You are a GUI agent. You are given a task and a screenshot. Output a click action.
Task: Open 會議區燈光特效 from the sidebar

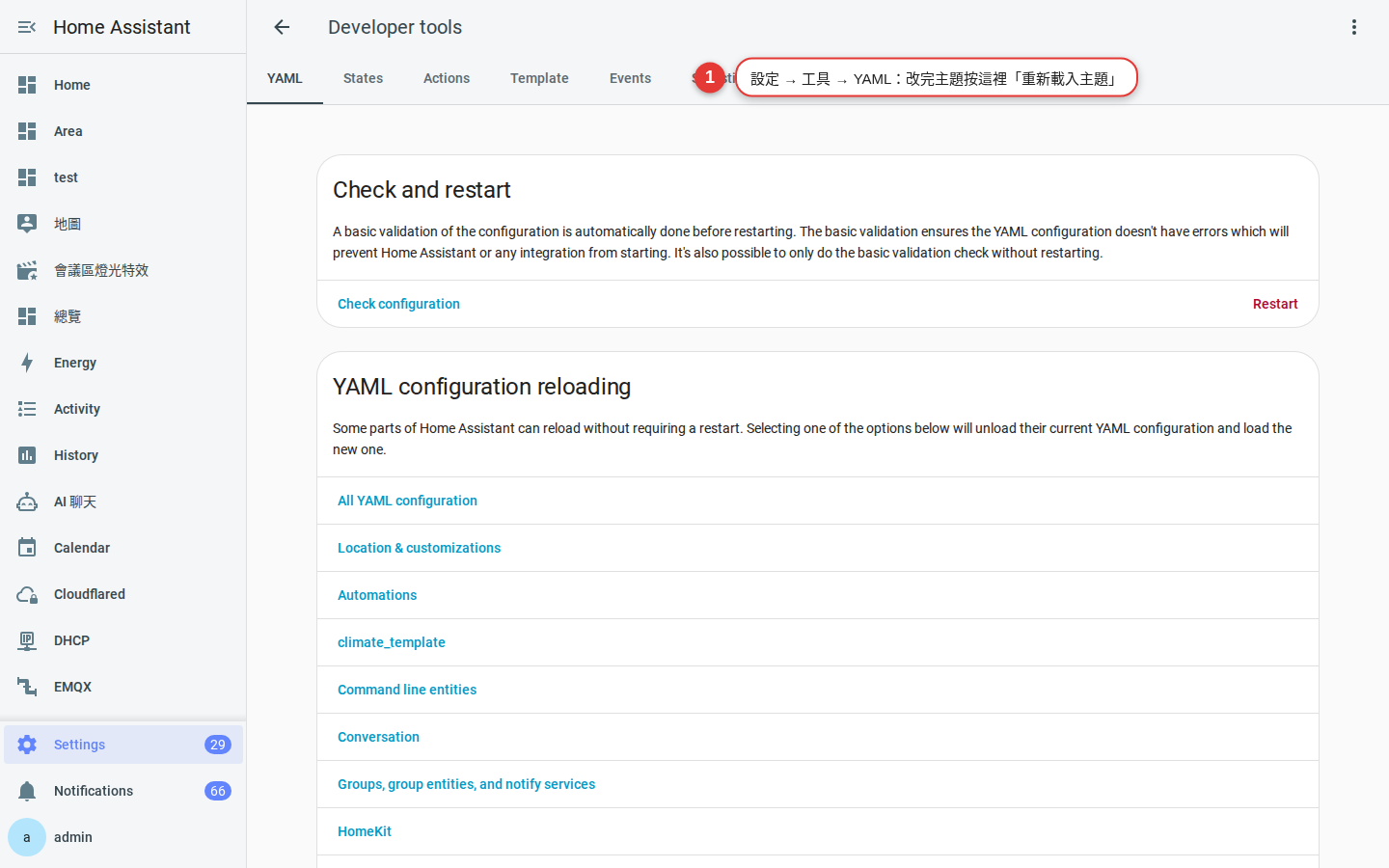(x=123, y=270)
